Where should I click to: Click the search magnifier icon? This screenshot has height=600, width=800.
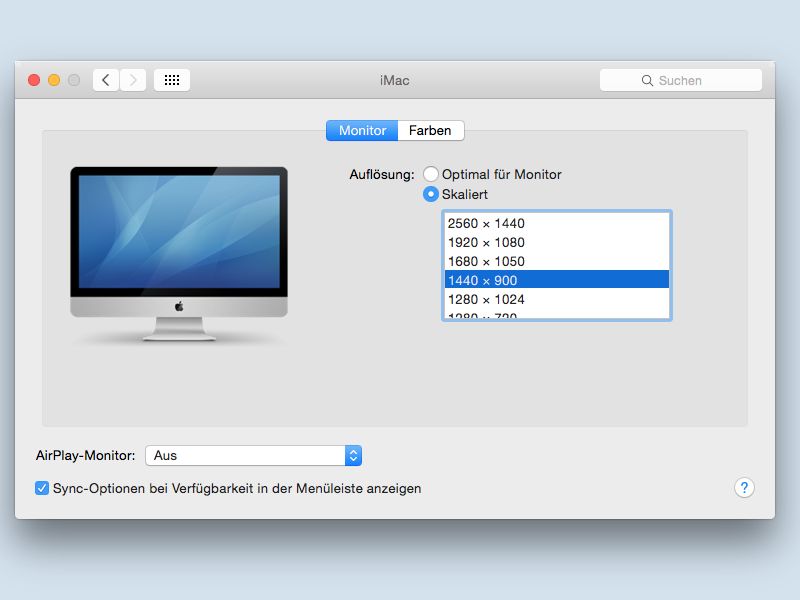647,81
